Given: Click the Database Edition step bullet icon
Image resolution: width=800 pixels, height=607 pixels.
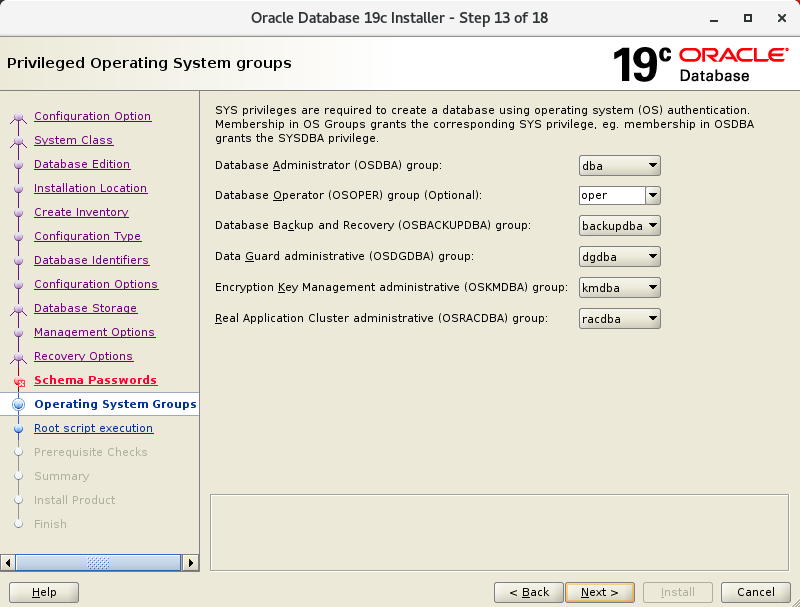Looking at the screenshot, I should coord(18,165).
